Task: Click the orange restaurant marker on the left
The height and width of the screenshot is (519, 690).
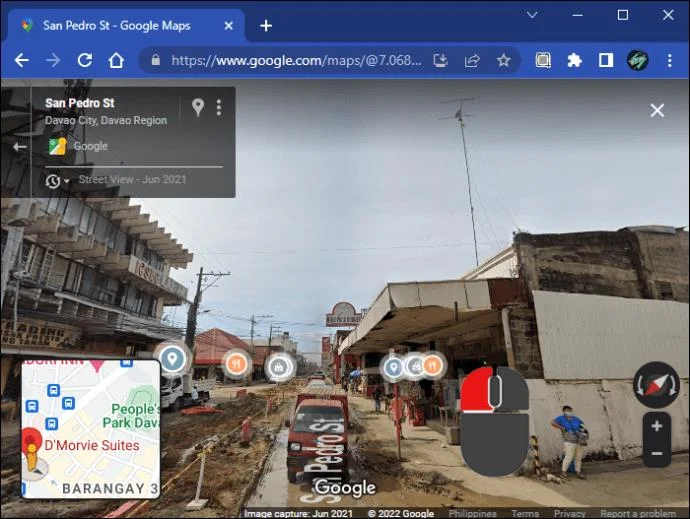Action: tap(237, 364)
